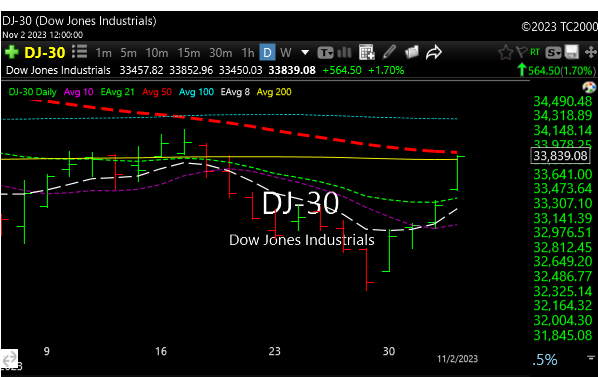The image size is (598, 377).
Task: Click the save floppy disk icon
Action: 572,52
